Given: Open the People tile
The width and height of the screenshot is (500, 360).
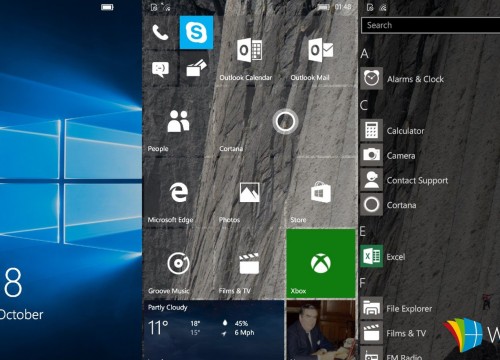Looking at the screenshot, I should [178, 122].
